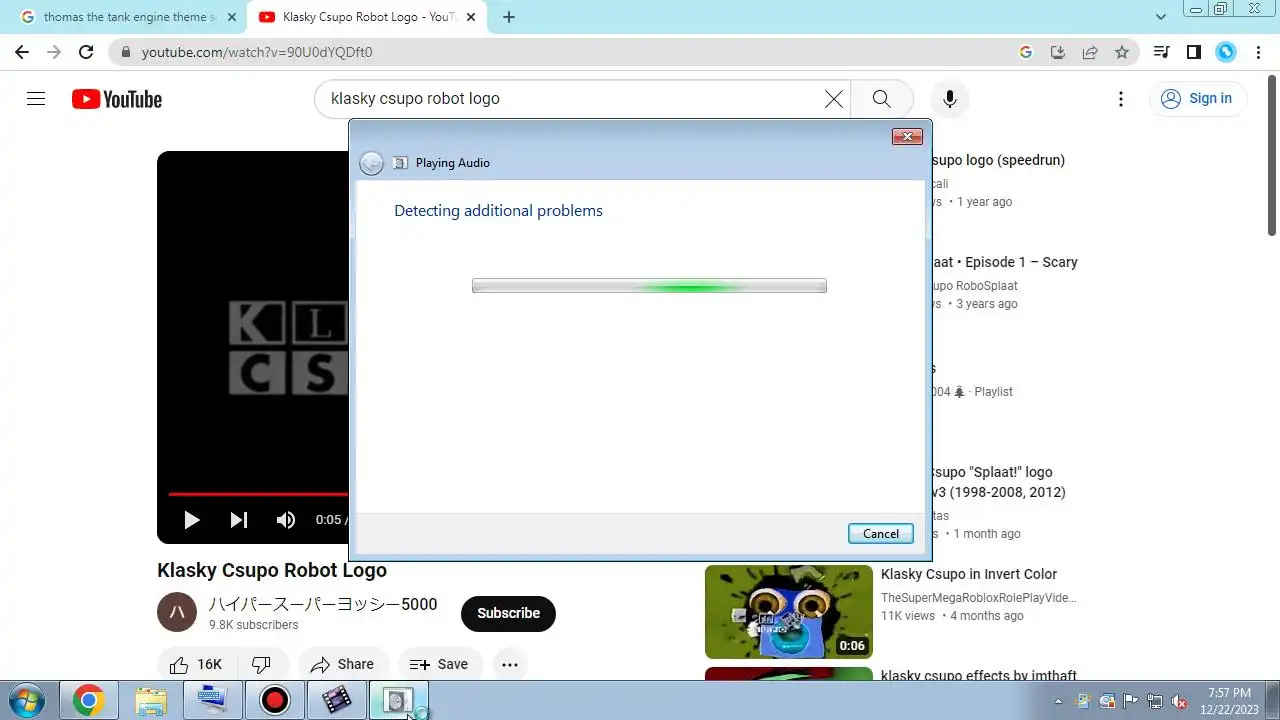
Task: Open YouTube hamburger guide menu
Action: (36, 98)
